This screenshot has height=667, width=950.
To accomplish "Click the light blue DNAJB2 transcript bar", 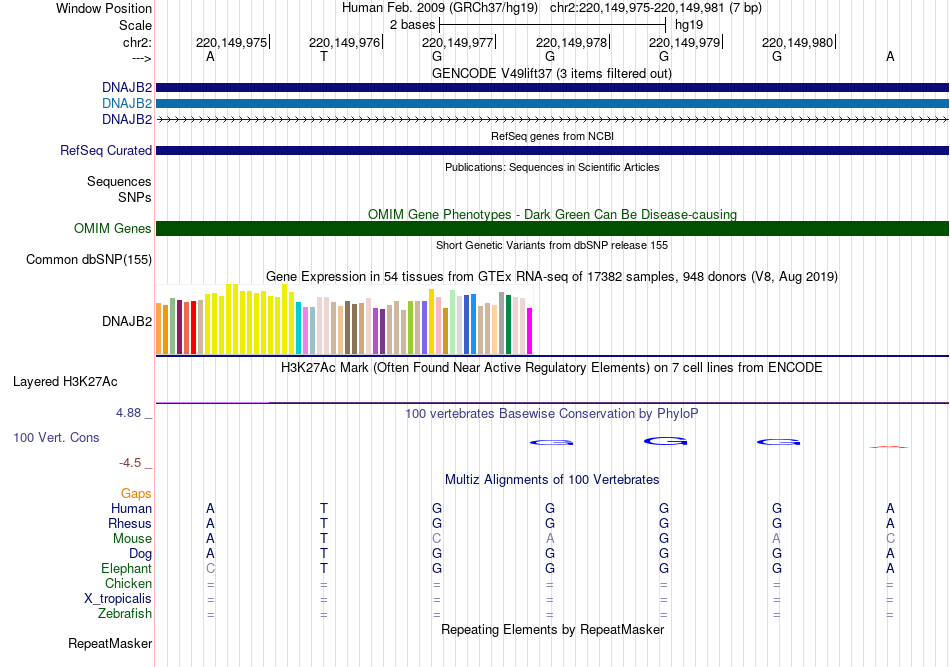I will 552,103.
